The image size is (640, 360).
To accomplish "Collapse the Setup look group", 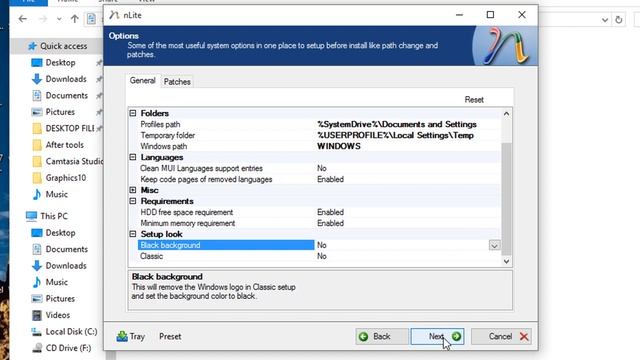I will [x=133, y=234].
